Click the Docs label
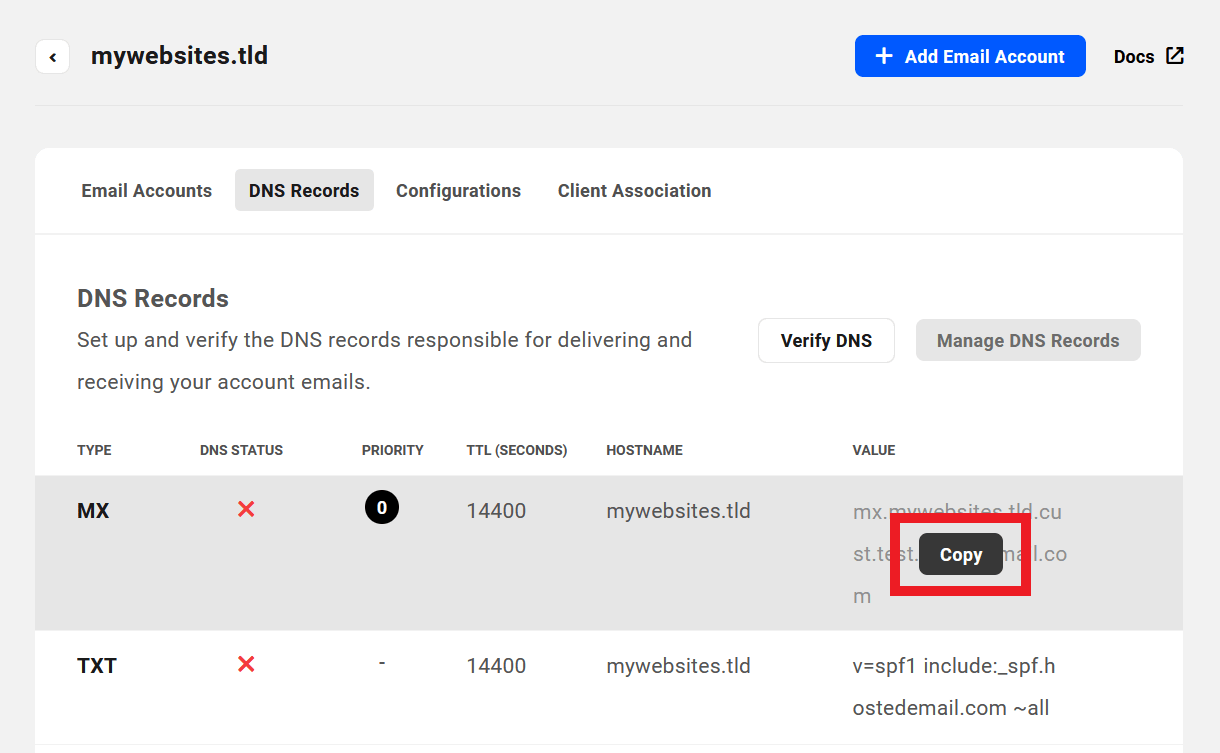 (1134, 56)
